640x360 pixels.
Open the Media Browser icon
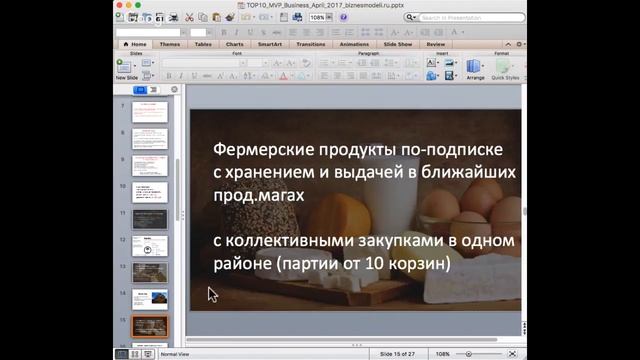(x=297, y=17)
